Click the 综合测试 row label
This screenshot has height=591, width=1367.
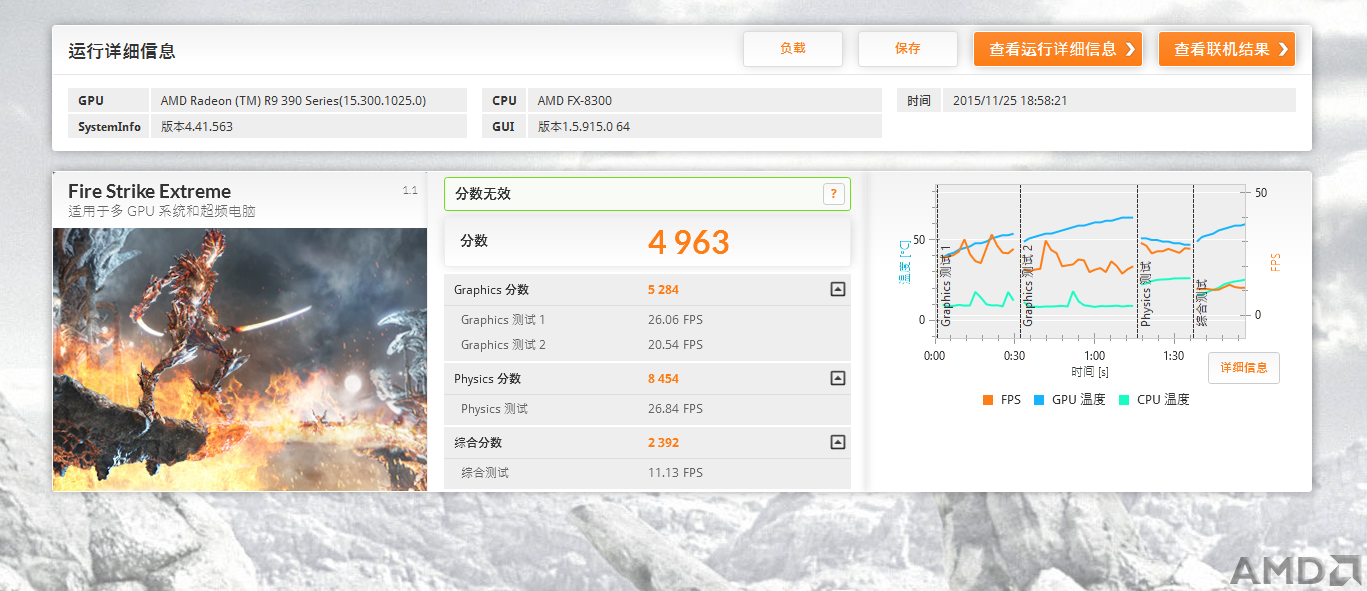click(x=485, y=473)
